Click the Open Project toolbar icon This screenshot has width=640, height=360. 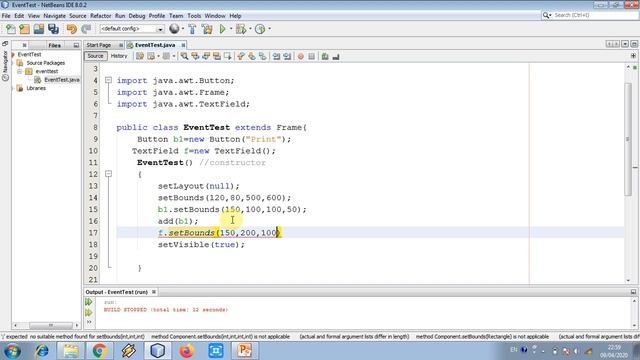point(39,29)
